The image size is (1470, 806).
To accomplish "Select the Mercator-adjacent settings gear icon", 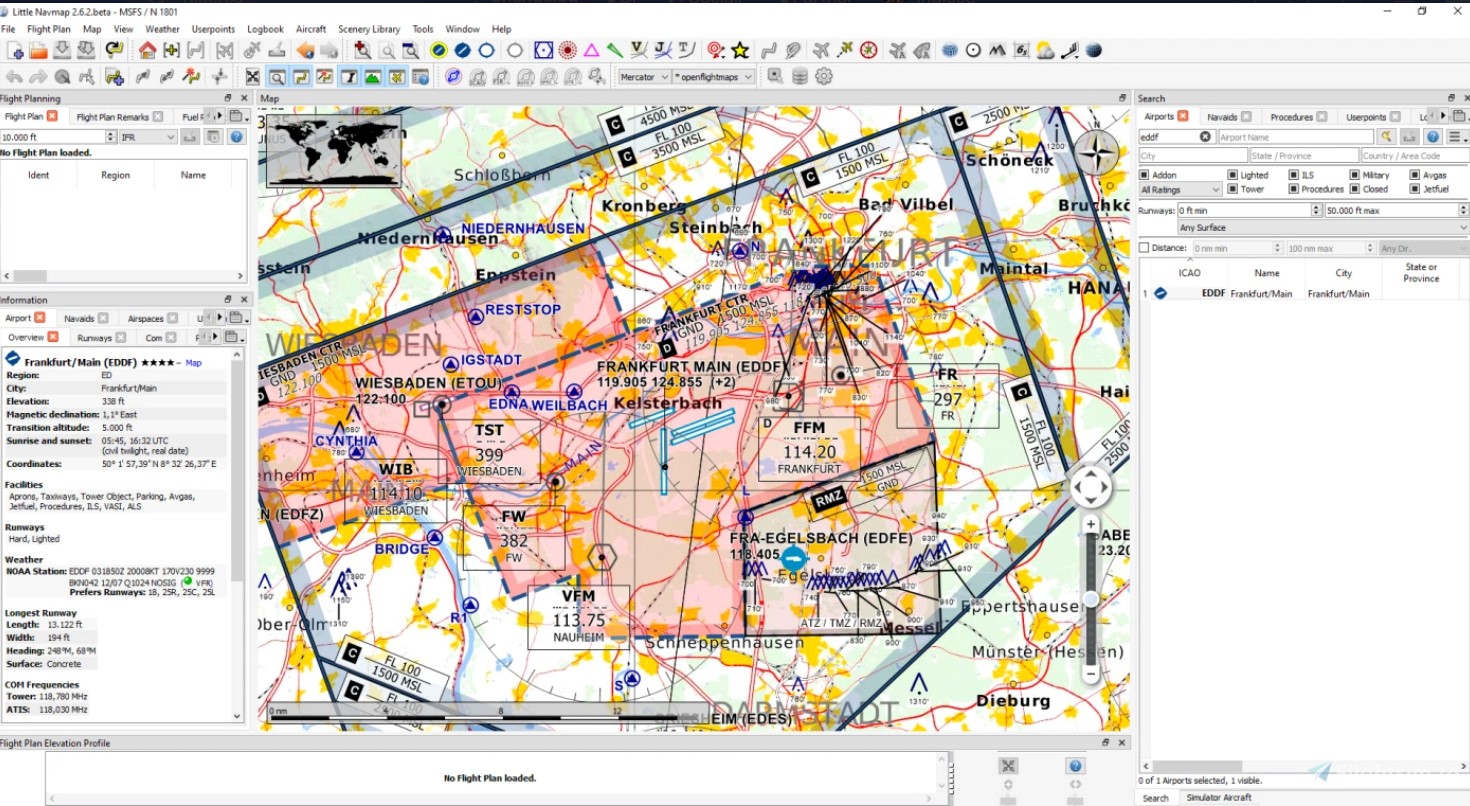I will 823,76.
